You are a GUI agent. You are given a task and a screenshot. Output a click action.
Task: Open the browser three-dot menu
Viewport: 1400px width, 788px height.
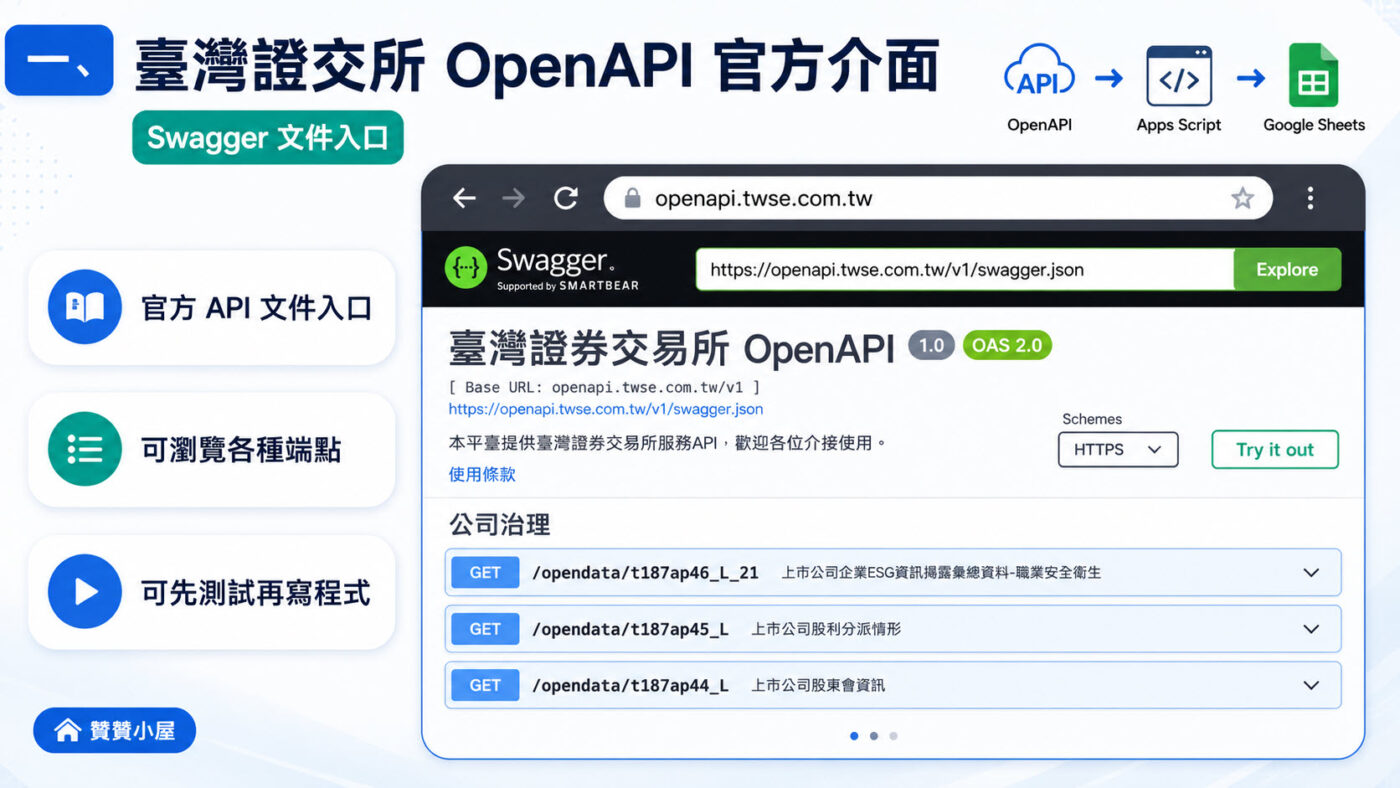1310,198
